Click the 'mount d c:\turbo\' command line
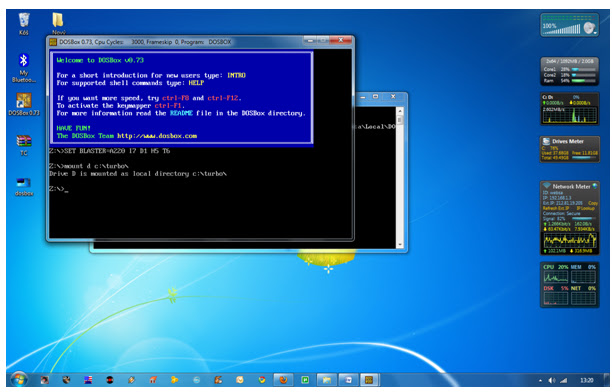612x392 pixels. tap(89, 166)
